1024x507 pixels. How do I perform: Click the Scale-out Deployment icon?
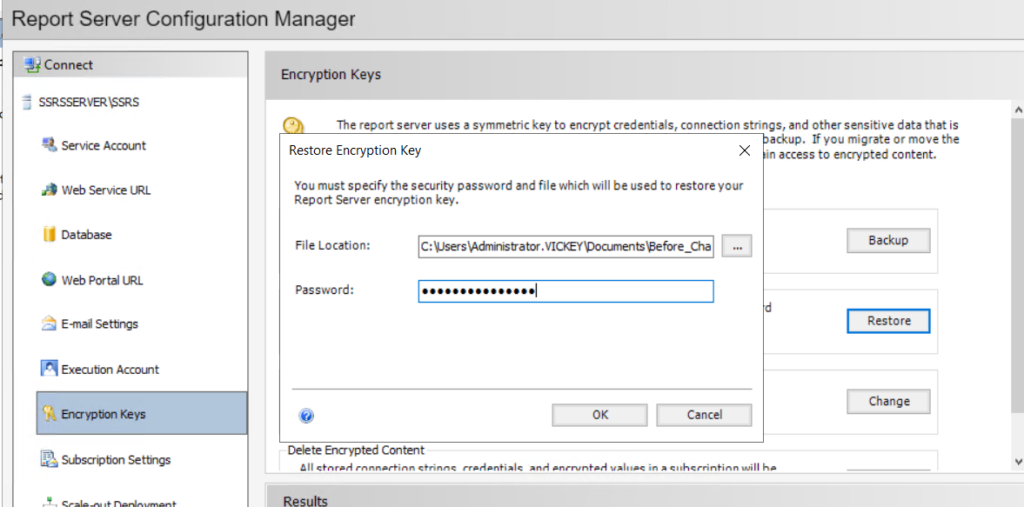click(x=49, y=502)
